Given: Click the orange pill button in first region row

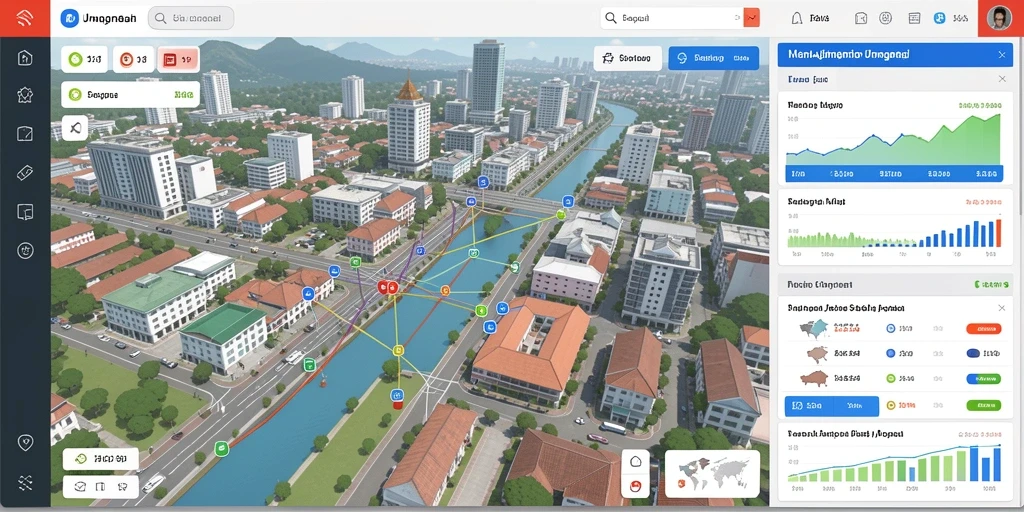Looking at the screenshot, I should (984, 328).
